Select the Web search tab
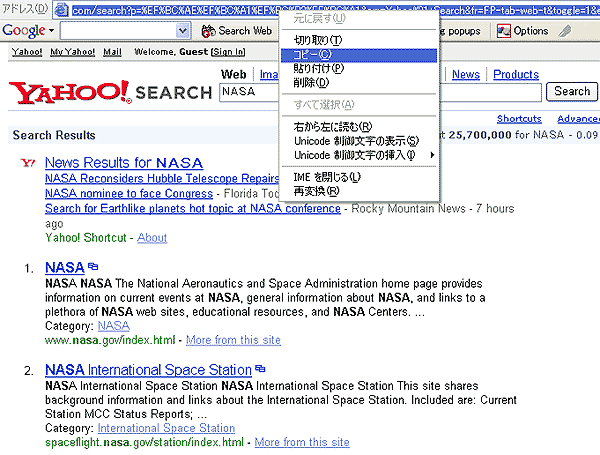This screenshot has width=600, height=455. [233, 74]
